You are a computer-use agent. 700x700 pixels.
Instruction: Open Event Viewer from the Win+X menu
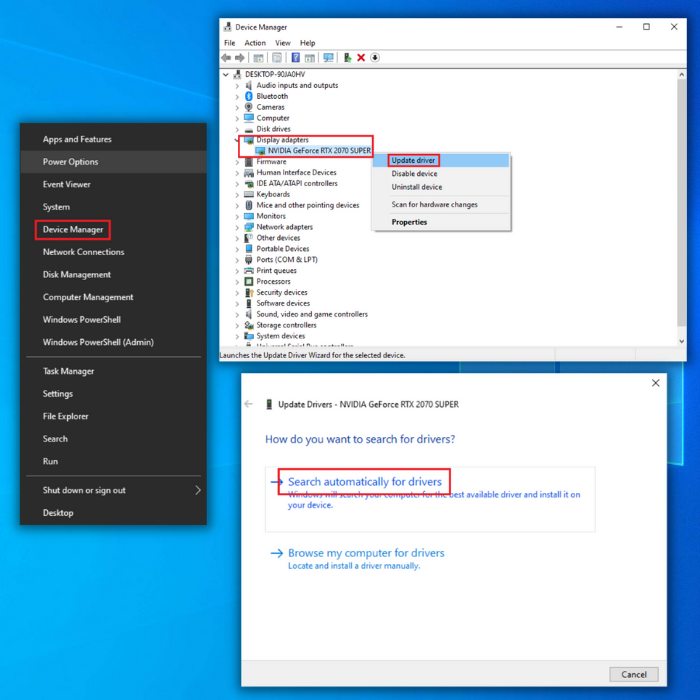pyautogui.click(x=113, y=184)
